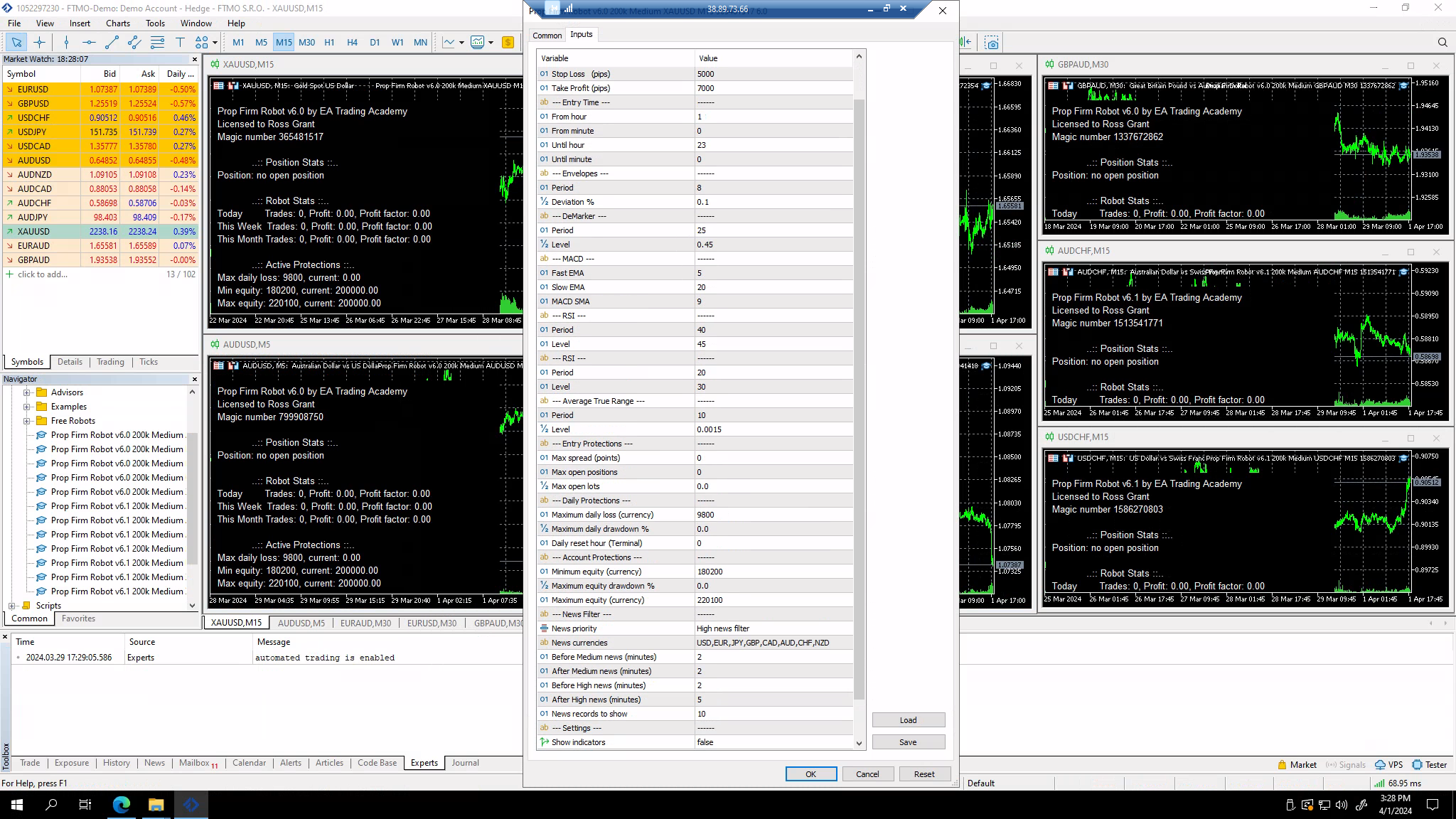The image size is (1456, 819).
Task: Select the arrow cursor tool
Action: [16, 42]
